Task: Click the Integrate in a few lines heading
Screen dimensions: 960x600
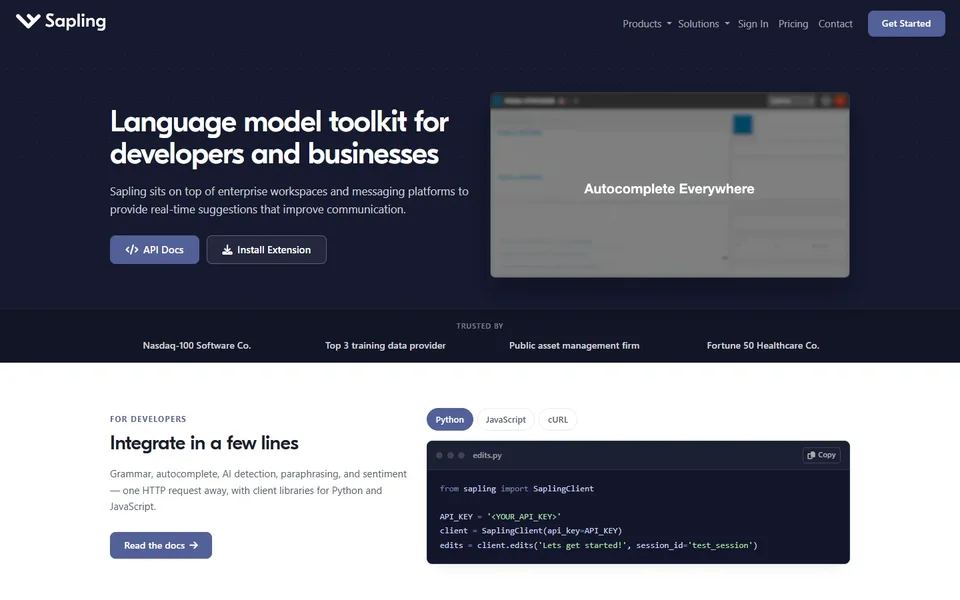Action: click(x=204, y=443)
